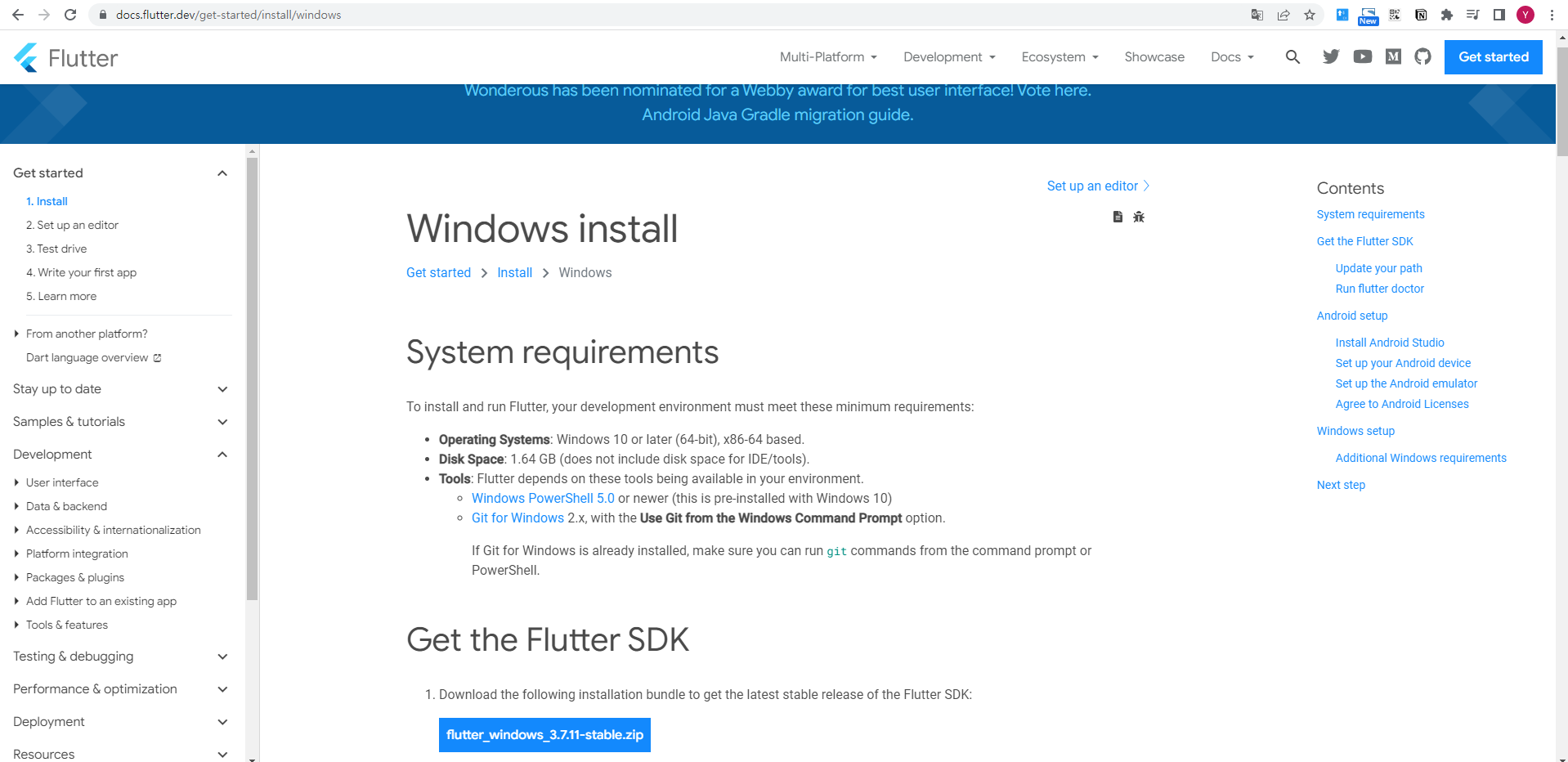Image resolution: width=1568 pixels, height=762 pixels.
Task: Reload the page with the refresh icon
Action: (70, 15)
